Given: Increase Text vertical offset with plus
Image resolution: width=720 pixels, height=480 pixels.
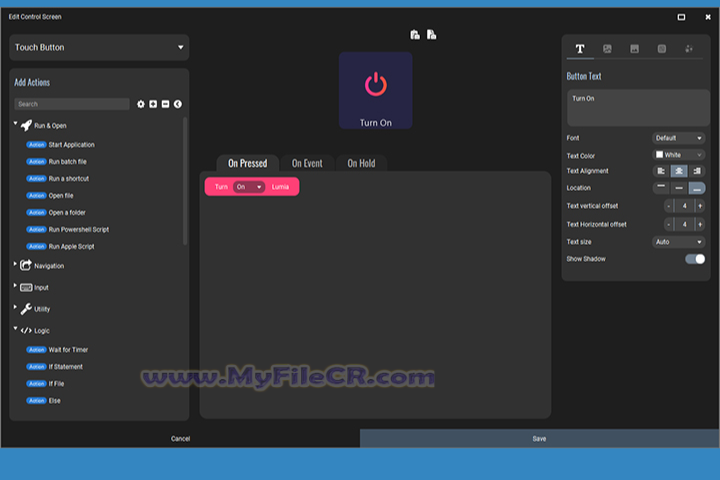Looking at the screenshot, I should (x=700, y=206).
